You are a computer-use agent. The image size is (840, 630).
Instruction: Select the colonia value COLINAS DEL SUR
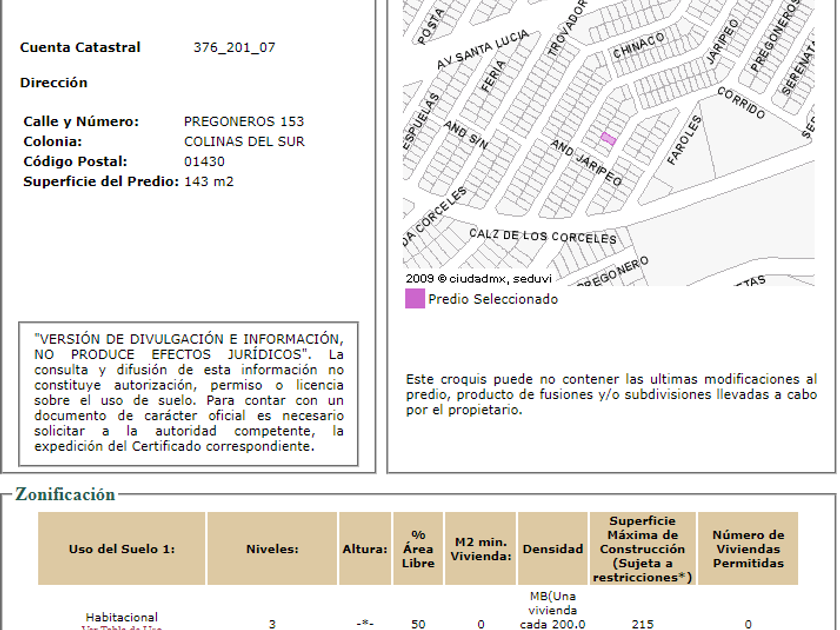pos(244,141)
